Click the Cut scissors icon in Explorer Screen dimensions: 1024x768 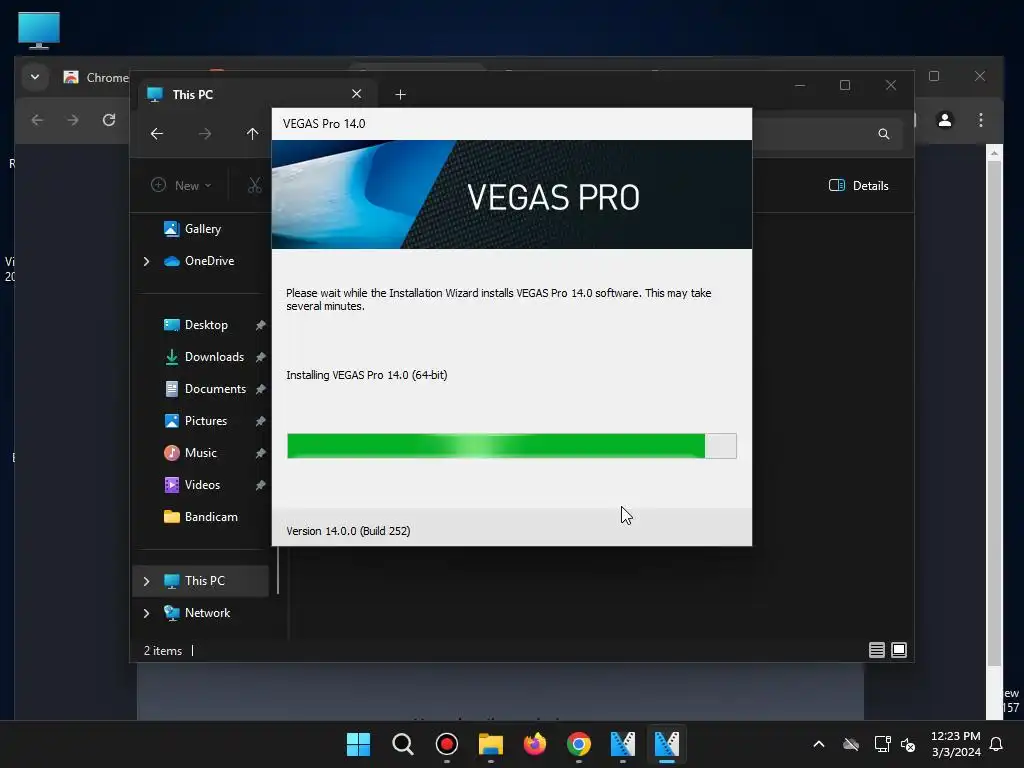coord(255,185)
